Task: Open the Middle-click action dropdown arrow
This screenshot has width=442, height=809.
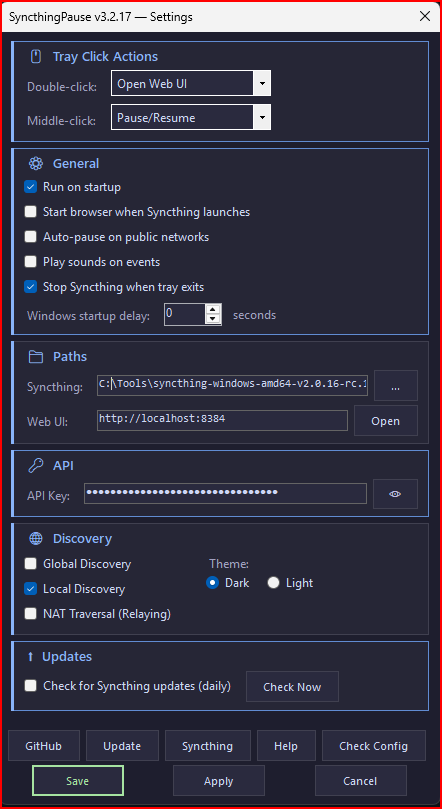Action: 262,118
